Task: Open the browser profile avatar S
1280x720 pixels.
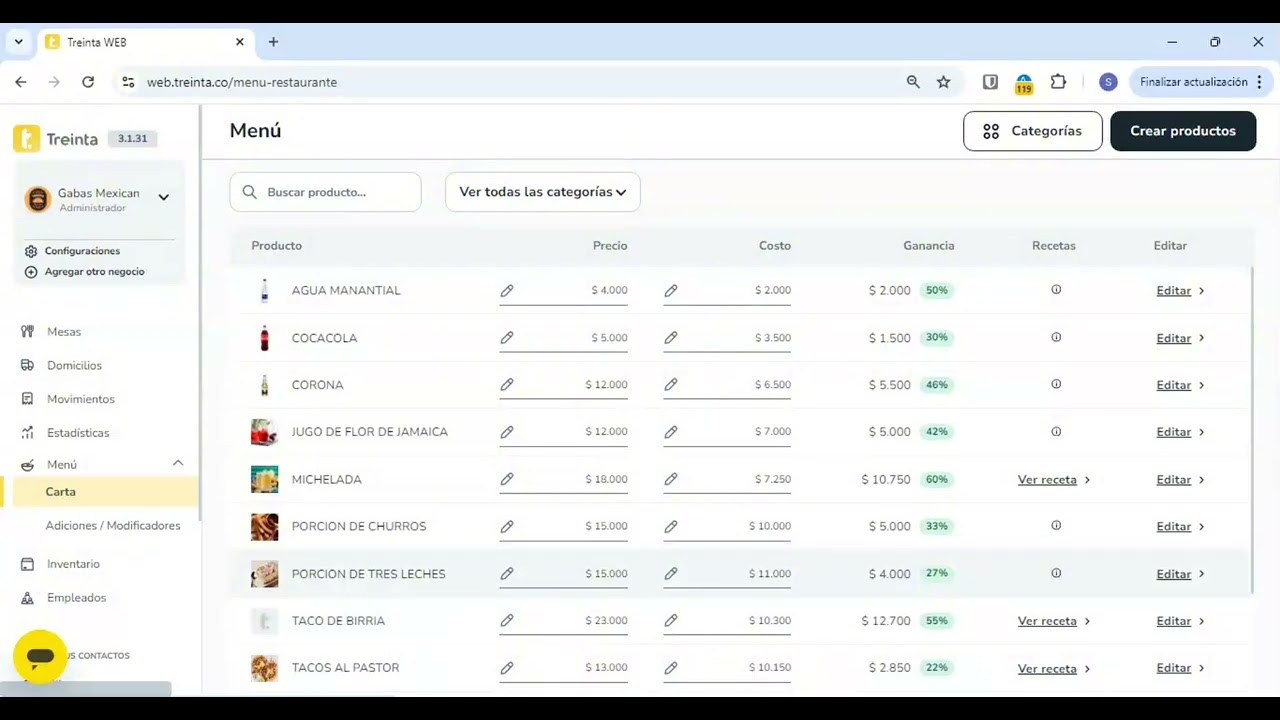Action: click(1108, 82)
